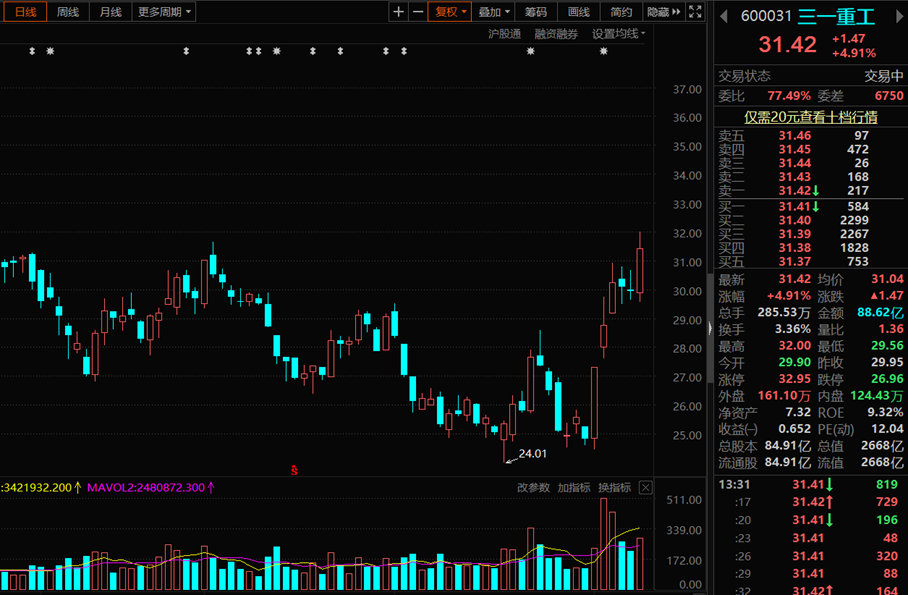Click the MAVOL2:2480872.300 indicator label

pyautogui.click(x=151, y=487)
